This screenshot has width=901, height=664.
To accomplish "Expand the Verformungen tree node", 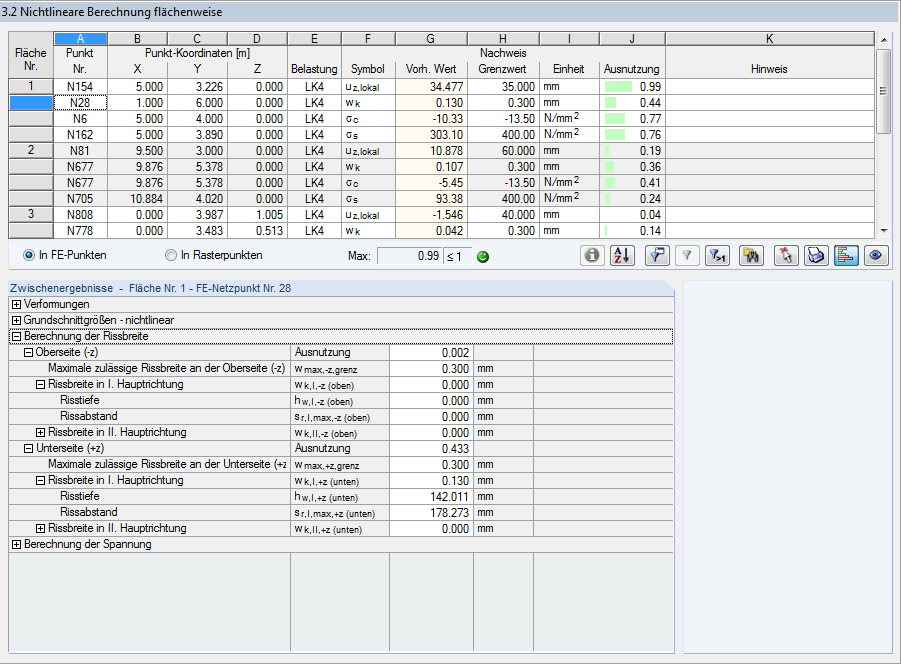I will 17,304.
